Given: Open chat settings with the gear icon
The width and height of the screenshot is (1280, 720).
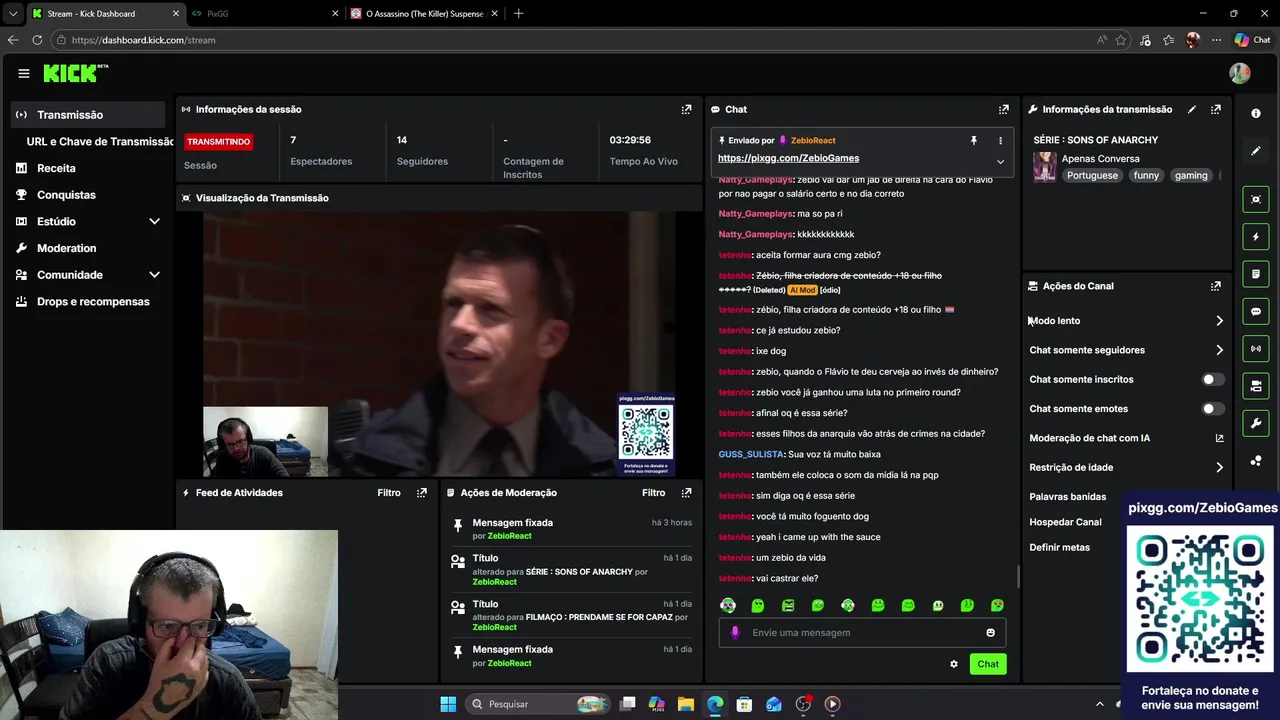Looking at the screenshot, I should pyautogui.click(x=953, y=664).
